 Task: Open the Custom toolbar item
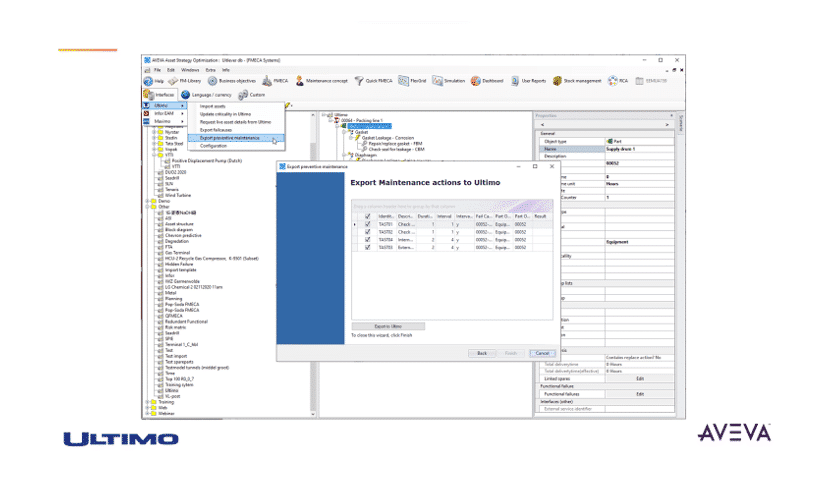tap(252, 95)
